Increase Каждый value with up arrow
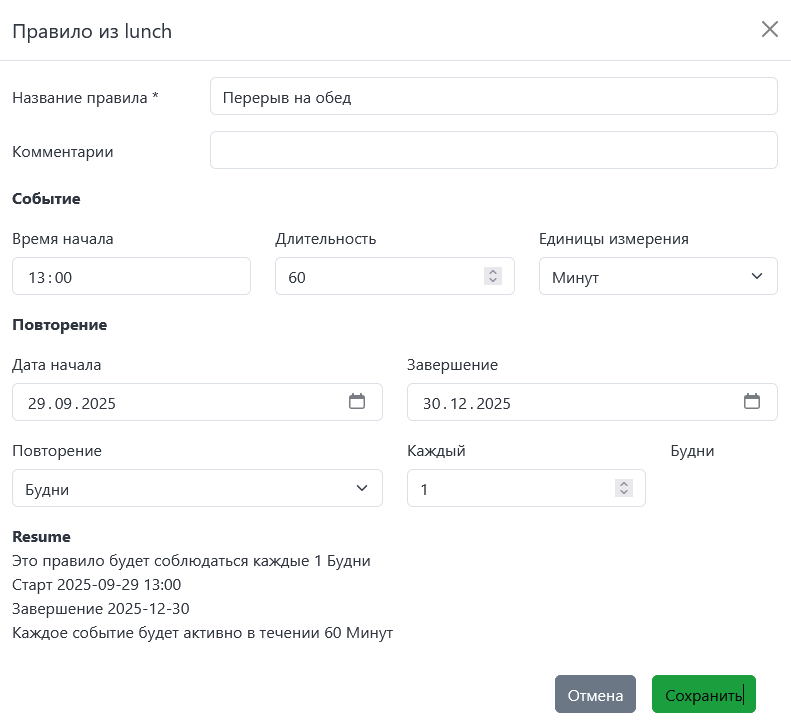791x727 pixels. click(624, 484)
